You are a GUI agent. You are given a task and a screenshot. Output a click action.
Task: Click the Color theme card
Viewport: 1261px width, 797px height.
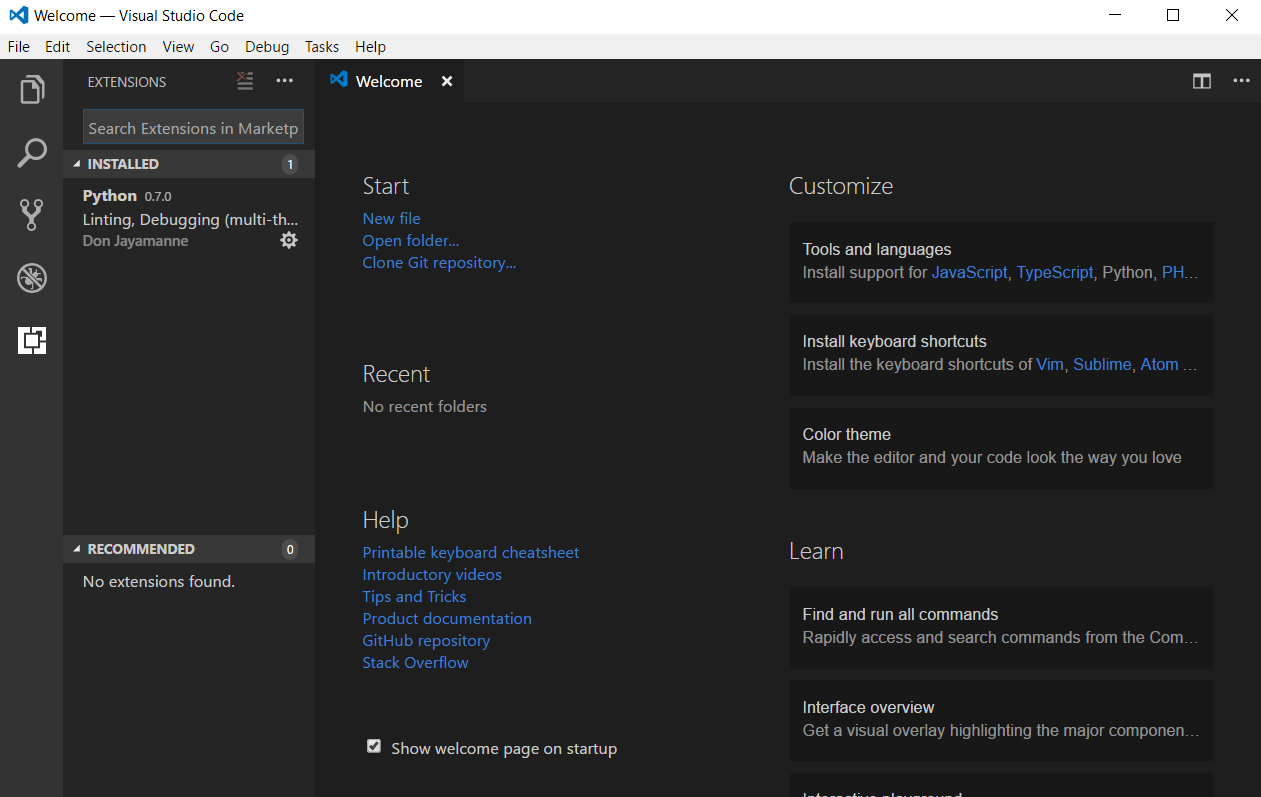coord(1002,446)
